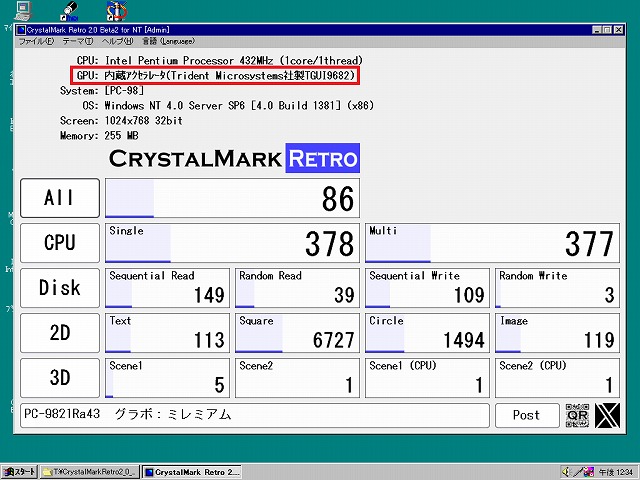640x480 pixels.
Task: Click the Post button
Action: (527, 415)
